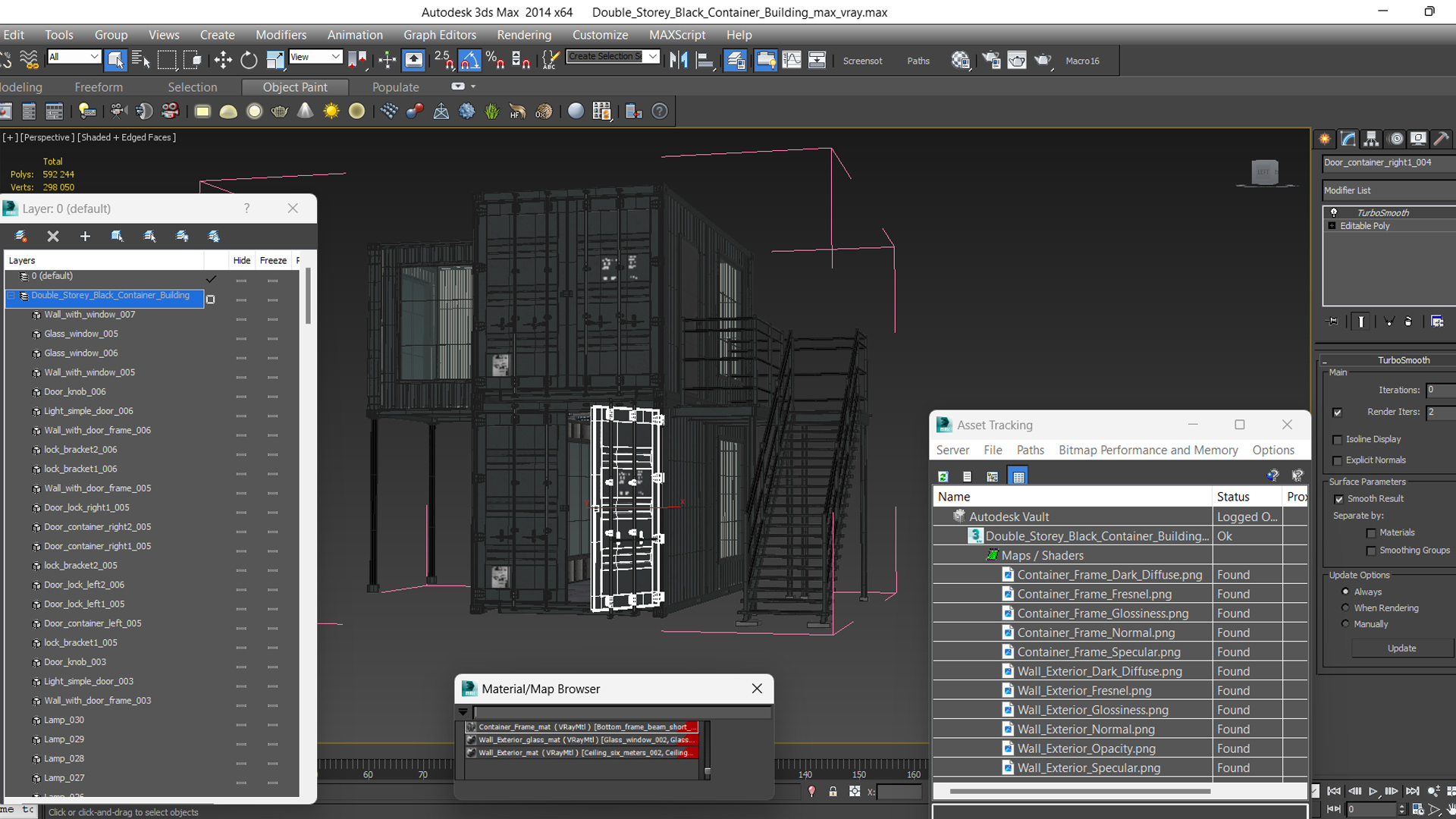Image resolution: width=1456 pixels, height=819 pixels.
Task: Open the Modifier List dropdown
Action: [x=1389, y=190]
